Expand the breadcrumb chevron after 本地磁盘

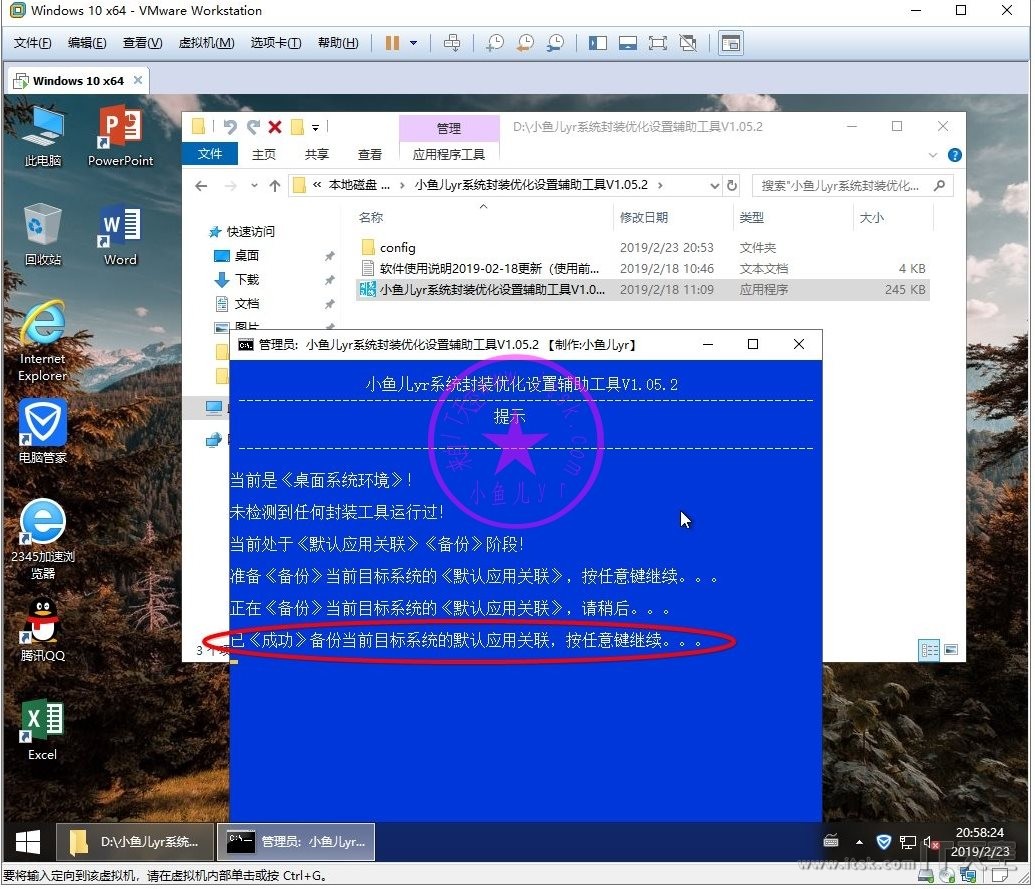402,185
